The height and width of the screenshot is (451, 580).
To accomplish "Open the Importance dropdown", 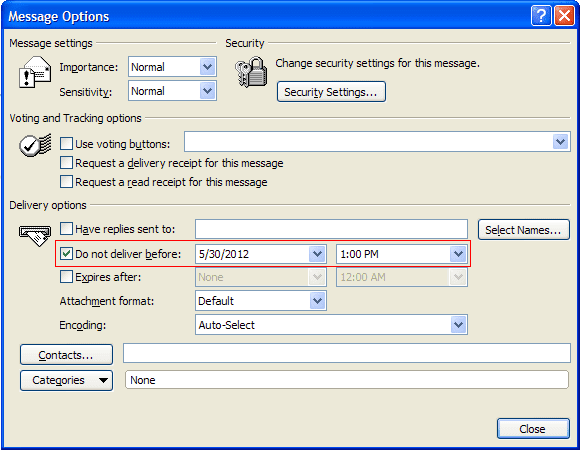I will (x=208, y=67).
